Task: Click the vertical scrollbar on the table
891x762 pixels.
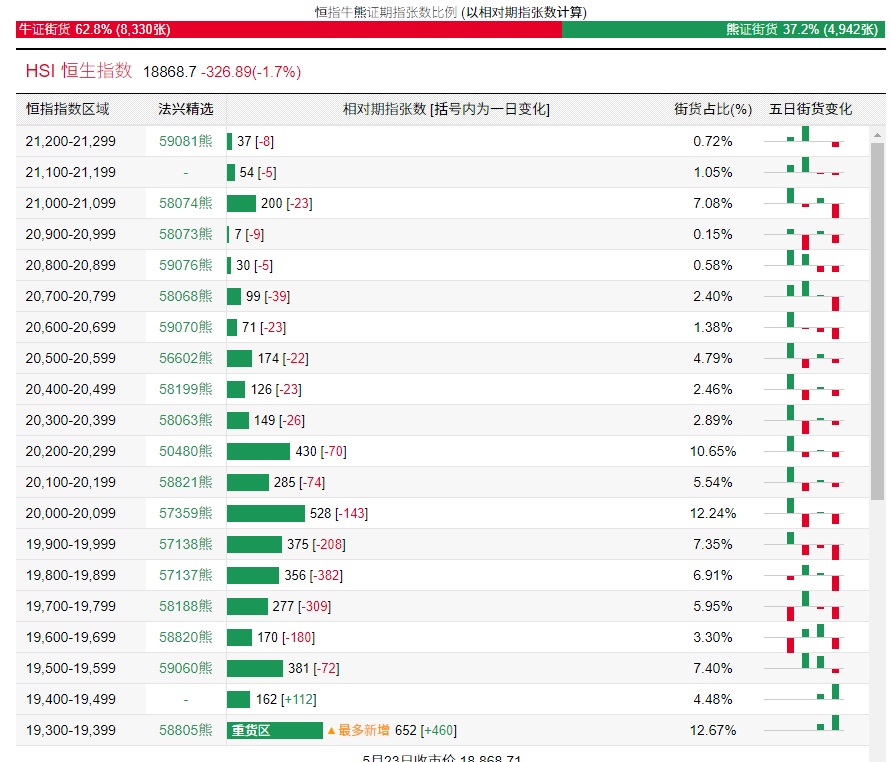Action: [x=877, y=320]
